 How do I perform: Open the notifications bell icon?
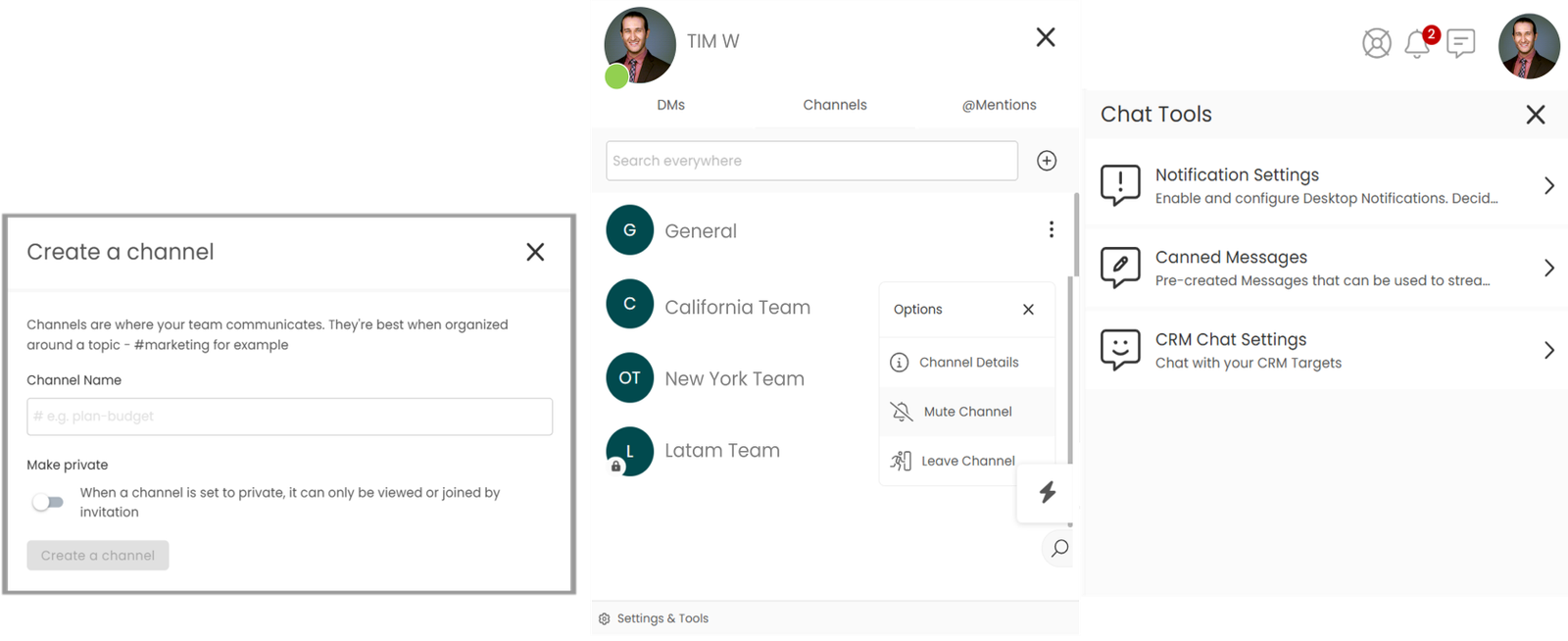pyautogui.click(x=1417, y=44)
